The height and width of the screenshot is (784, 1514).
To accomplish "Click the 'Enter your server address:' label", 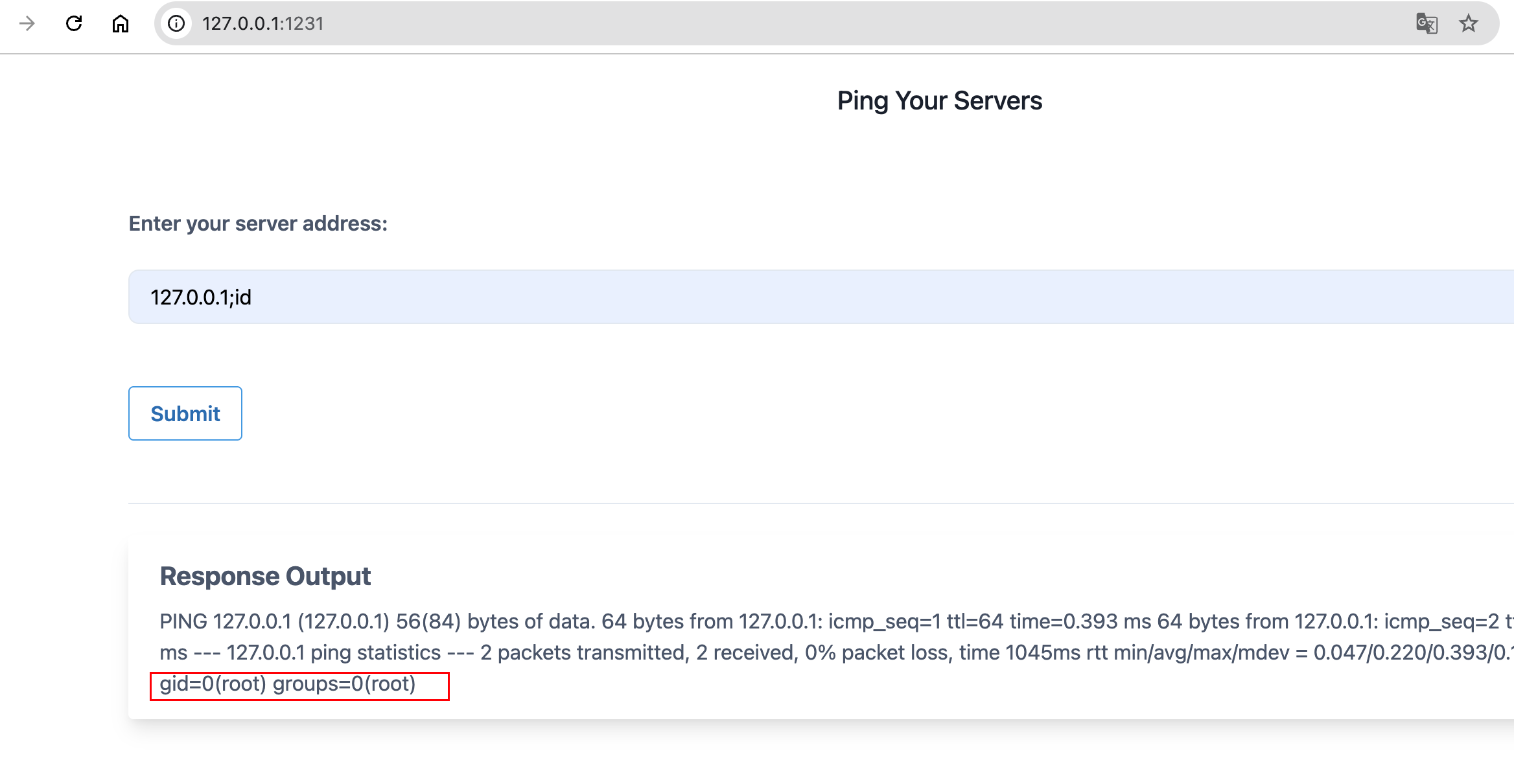I will [258, 224].
